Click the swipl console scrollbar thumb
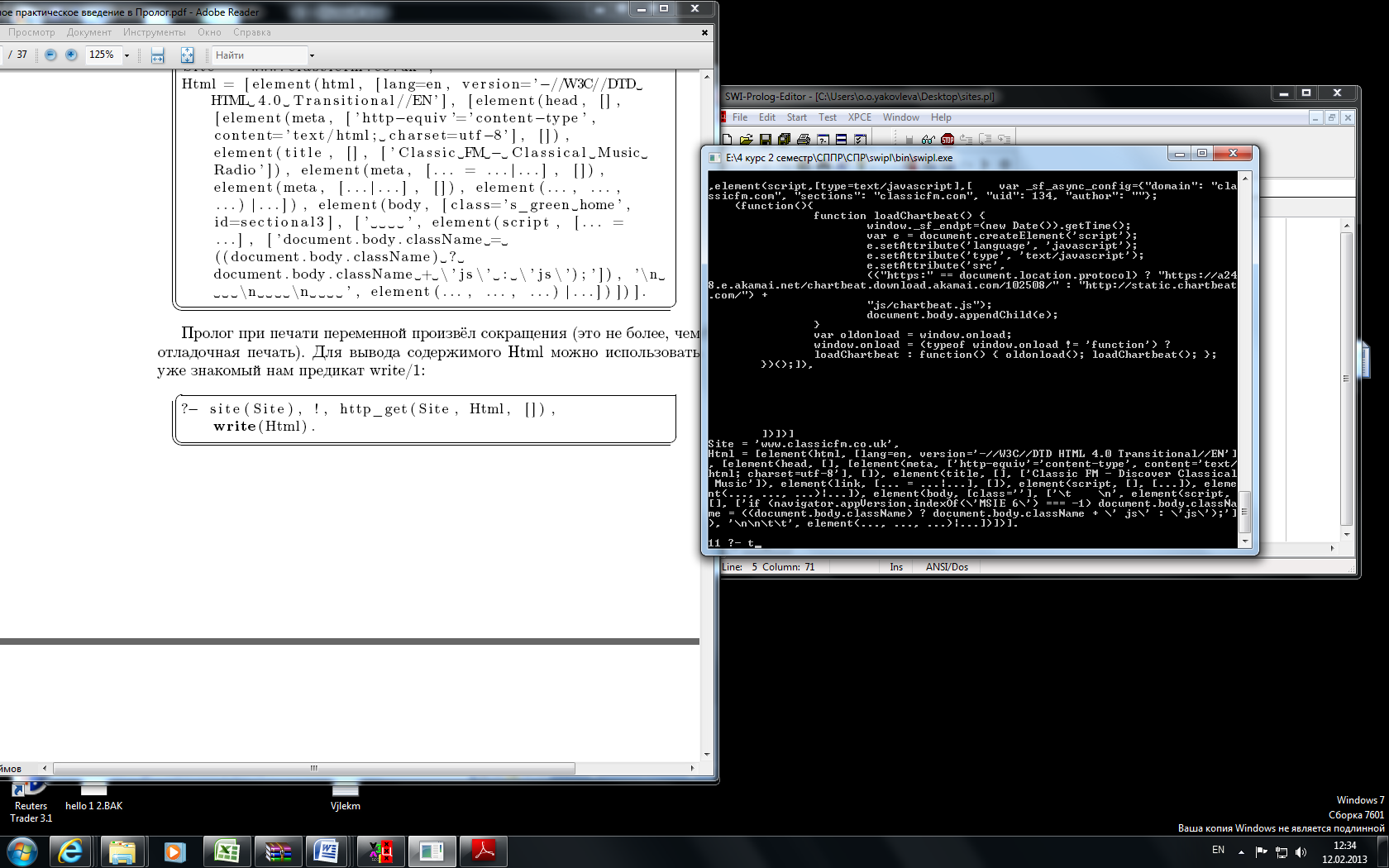 1245,511
